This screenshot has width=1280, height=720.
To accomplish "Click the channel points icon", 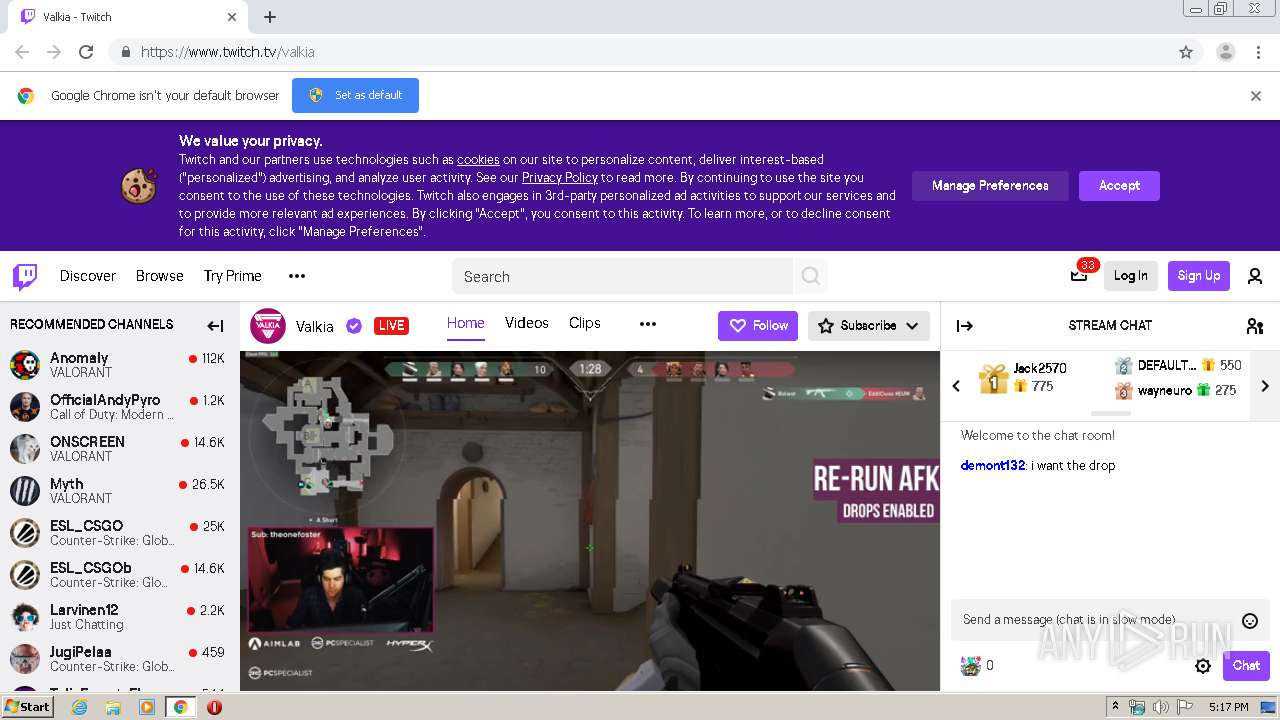I will pyautogui.click(x=971, y=666).
